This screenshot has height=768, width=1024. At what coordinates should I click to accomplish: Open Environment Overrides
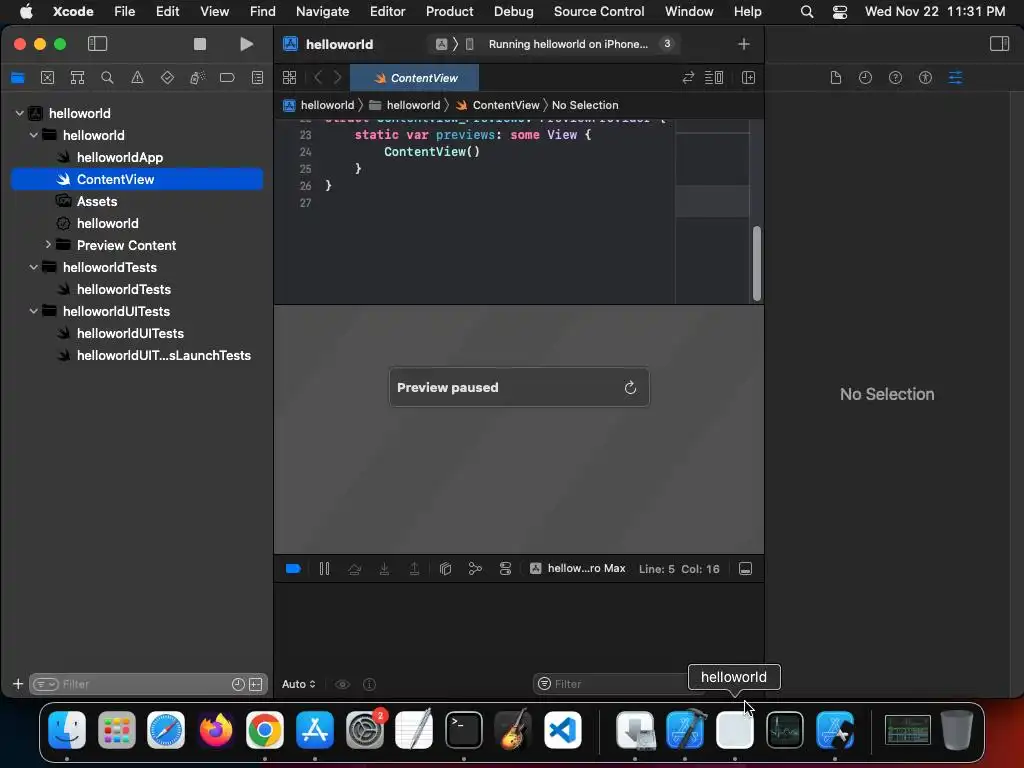pos(505,569)
